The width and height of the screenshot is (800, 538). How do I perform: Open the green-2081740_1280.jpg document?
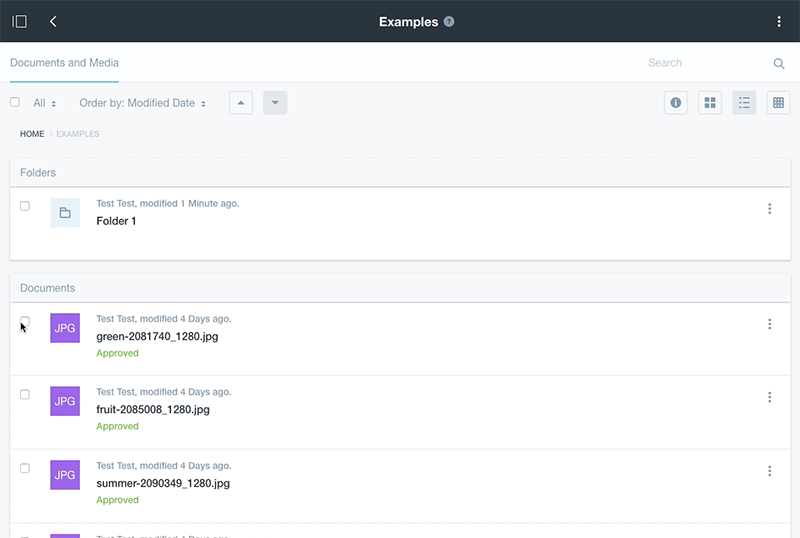pyautogui.click(x=157, y=336)
